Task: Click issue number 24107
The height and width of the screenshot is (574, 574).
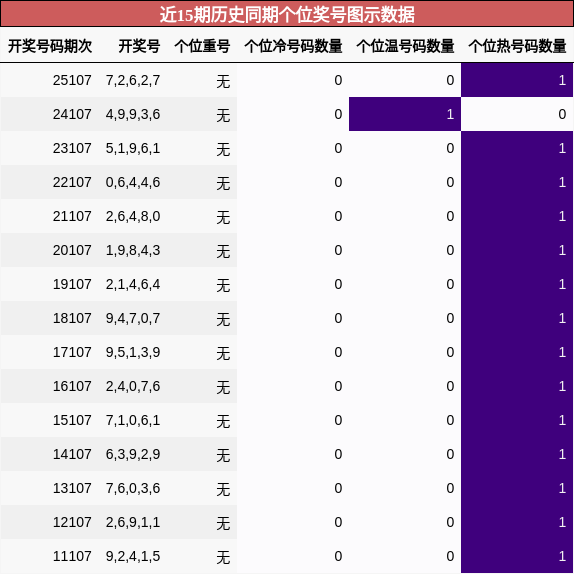Action: [x=72, y=114]
